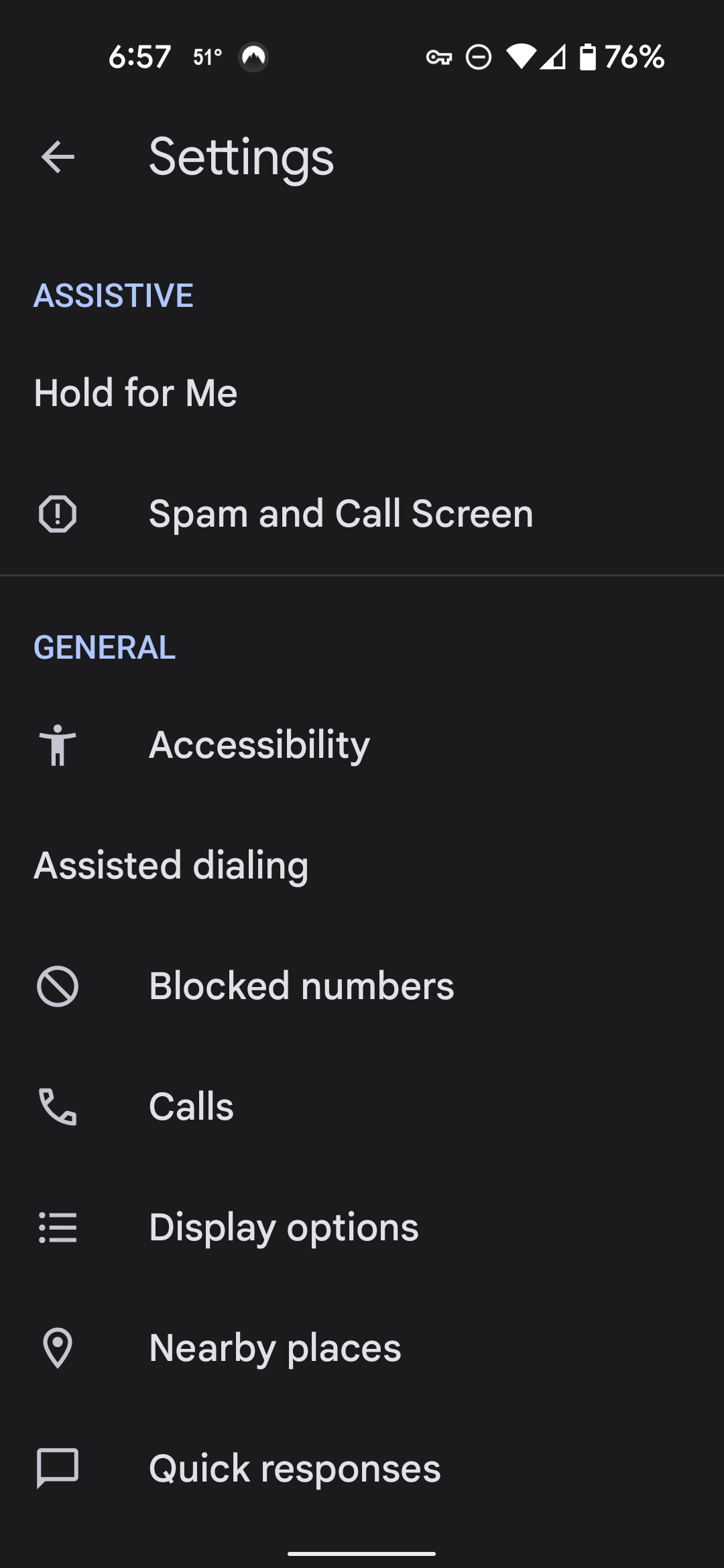Tap the bottom navigation gesture bar
Image resolution: width=724 pixels, height=1568 pixels.
[362, 1553]
